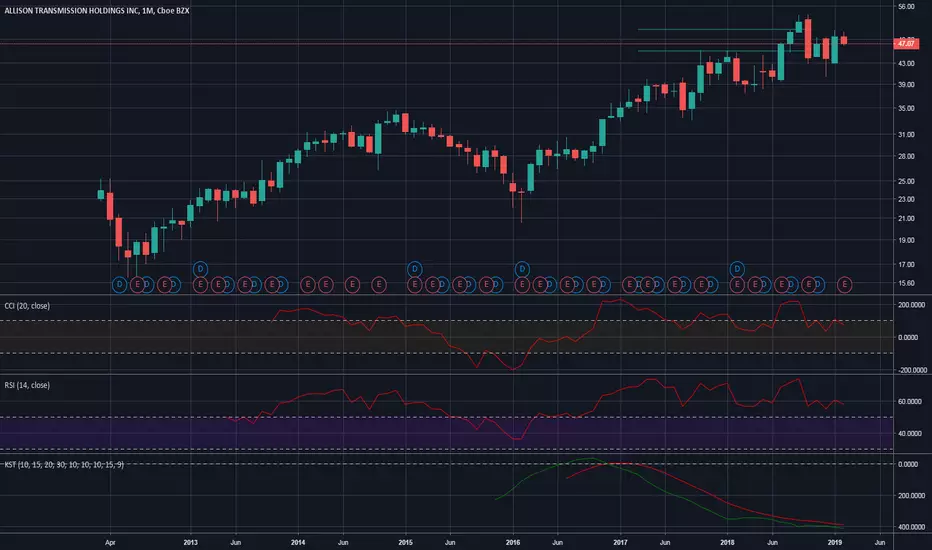Image resolution: width=932 pixels, height=550 pixels.
Task: Click the 28.00 price axis label
Action: (906, 156)
